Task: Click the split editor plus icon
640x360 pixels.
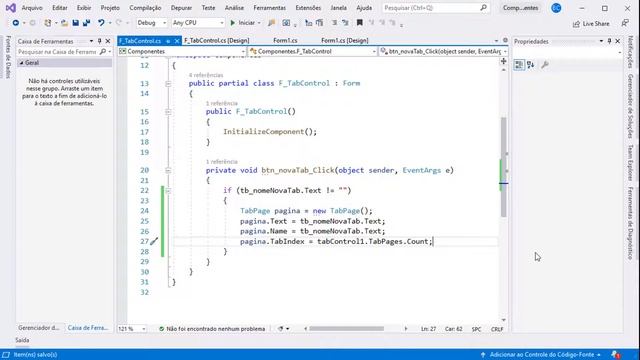Action: pos(503,61)
